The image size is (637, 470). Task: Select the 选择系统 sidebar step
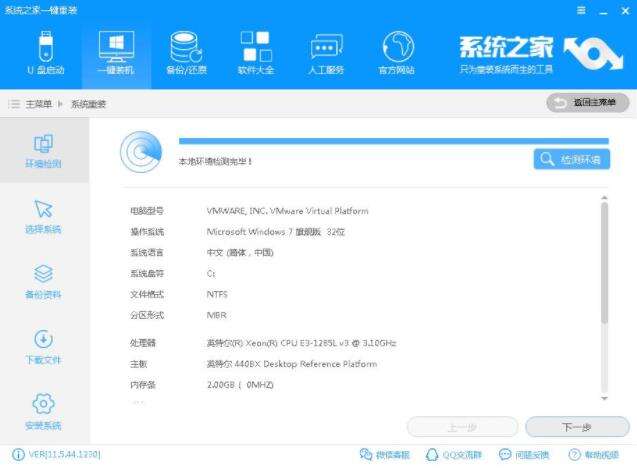tap(43, 217)
